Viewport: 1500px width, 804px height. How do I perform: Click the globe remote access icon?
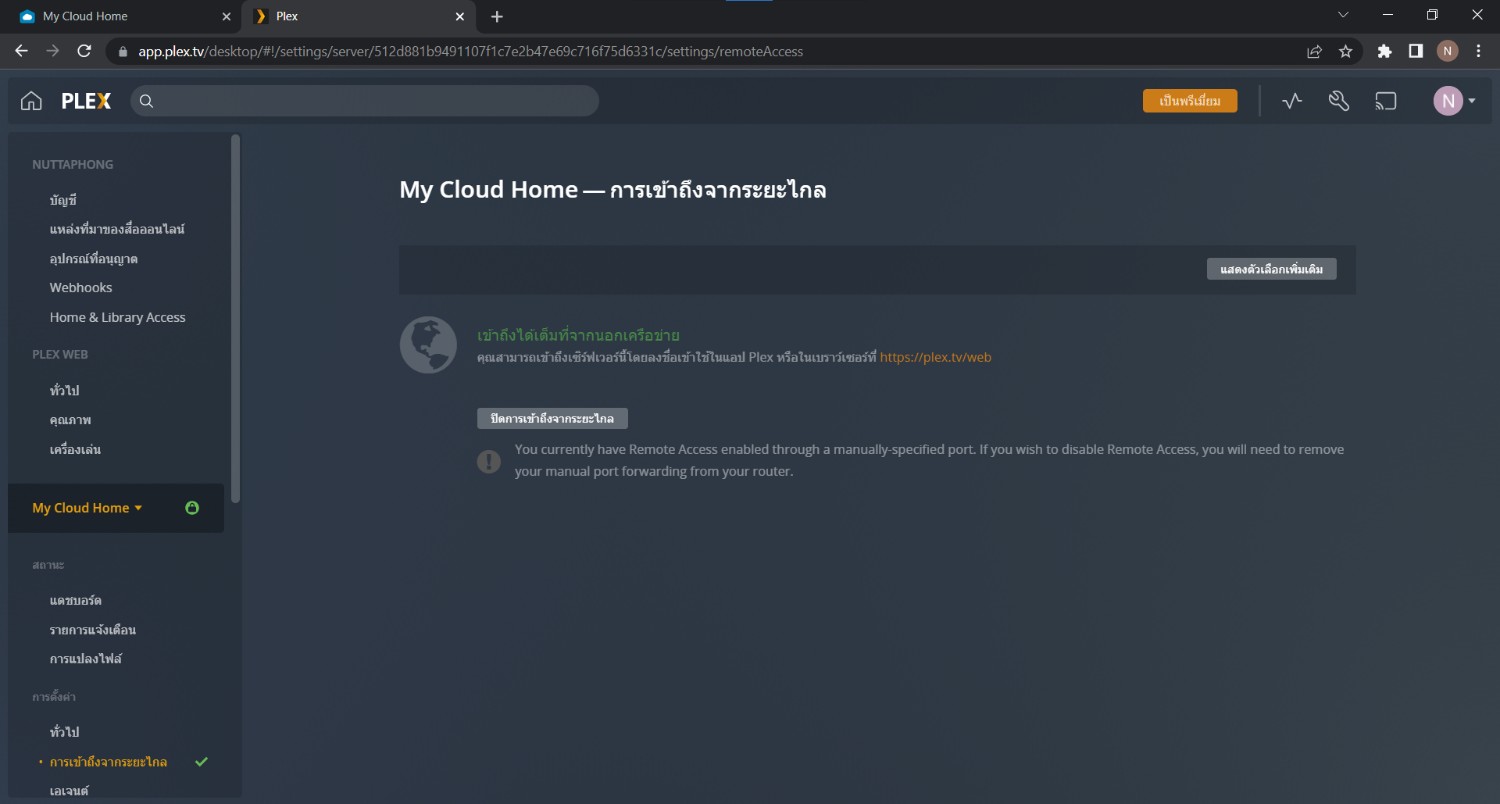[x=429, y=345]
